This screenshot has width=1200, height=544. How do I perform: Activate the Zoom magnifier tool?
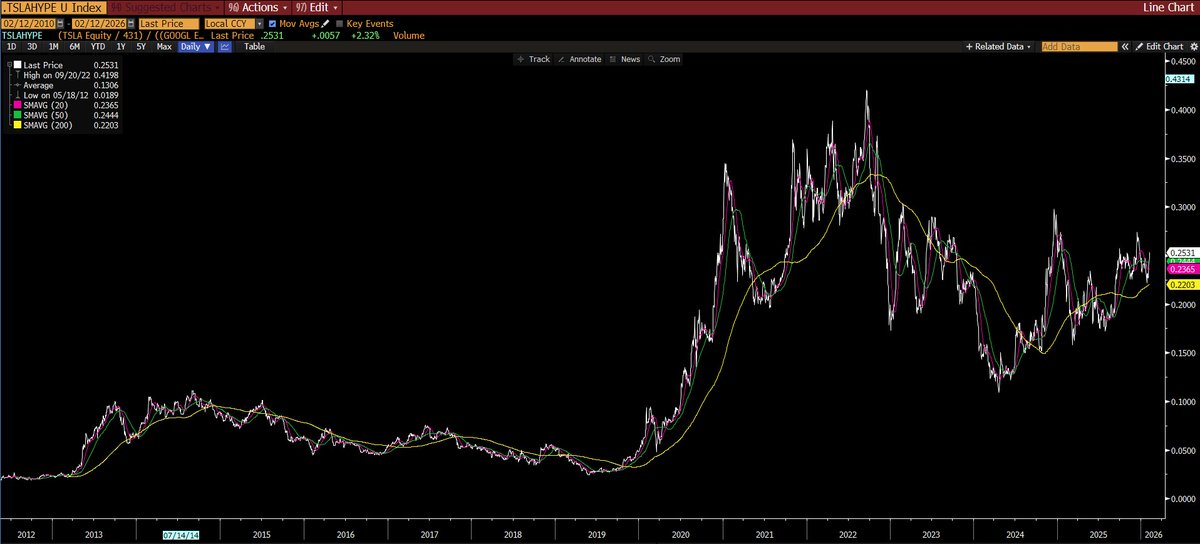(x=664, y=59)
